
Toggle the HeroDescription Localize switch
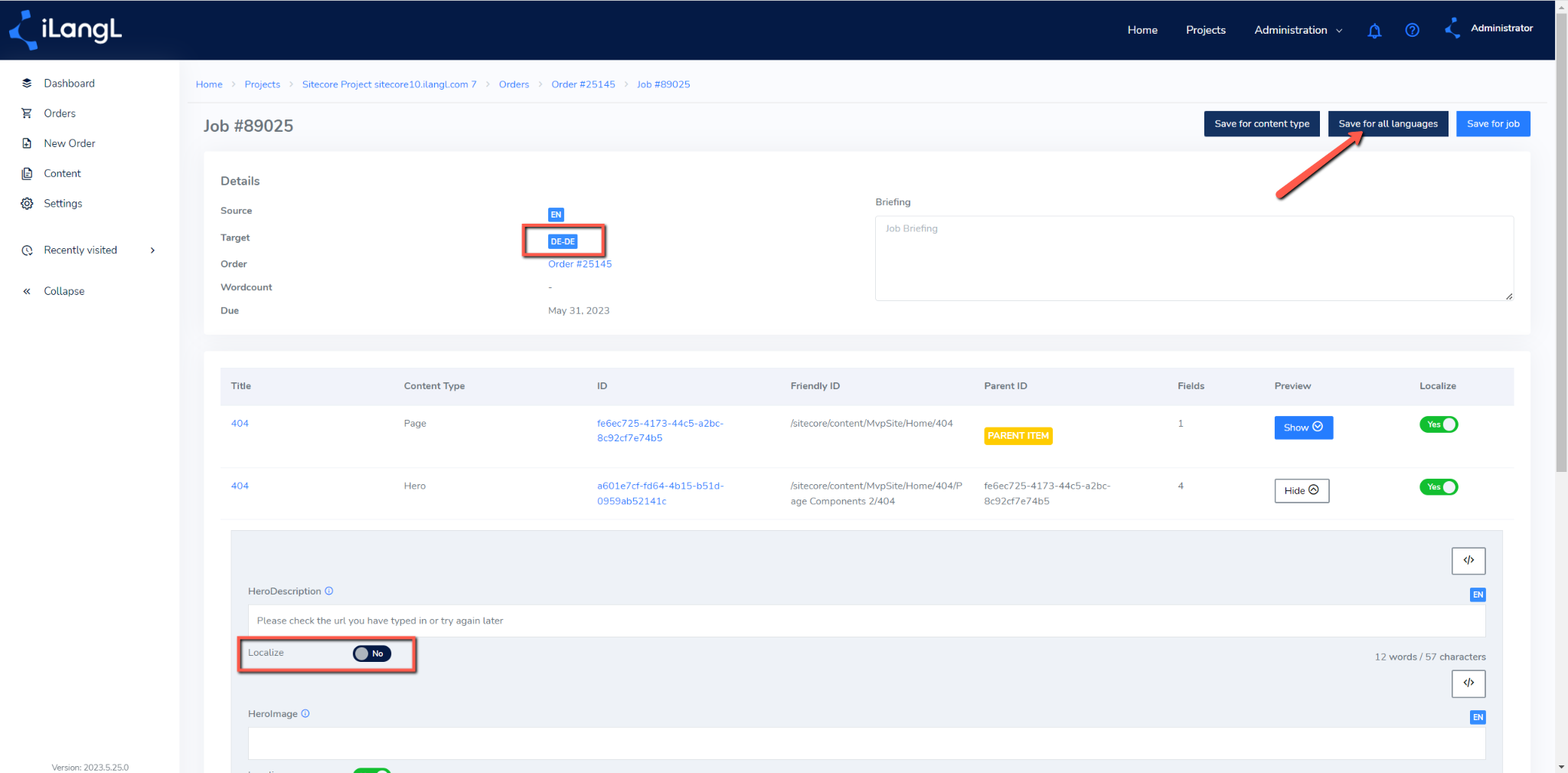tap(372, 653)
